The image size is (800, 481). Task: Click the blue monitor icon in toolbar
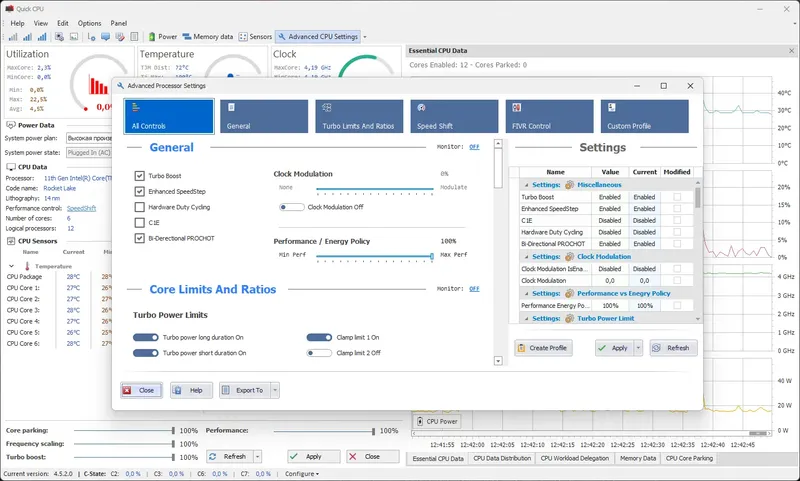[x=106, y=37]
